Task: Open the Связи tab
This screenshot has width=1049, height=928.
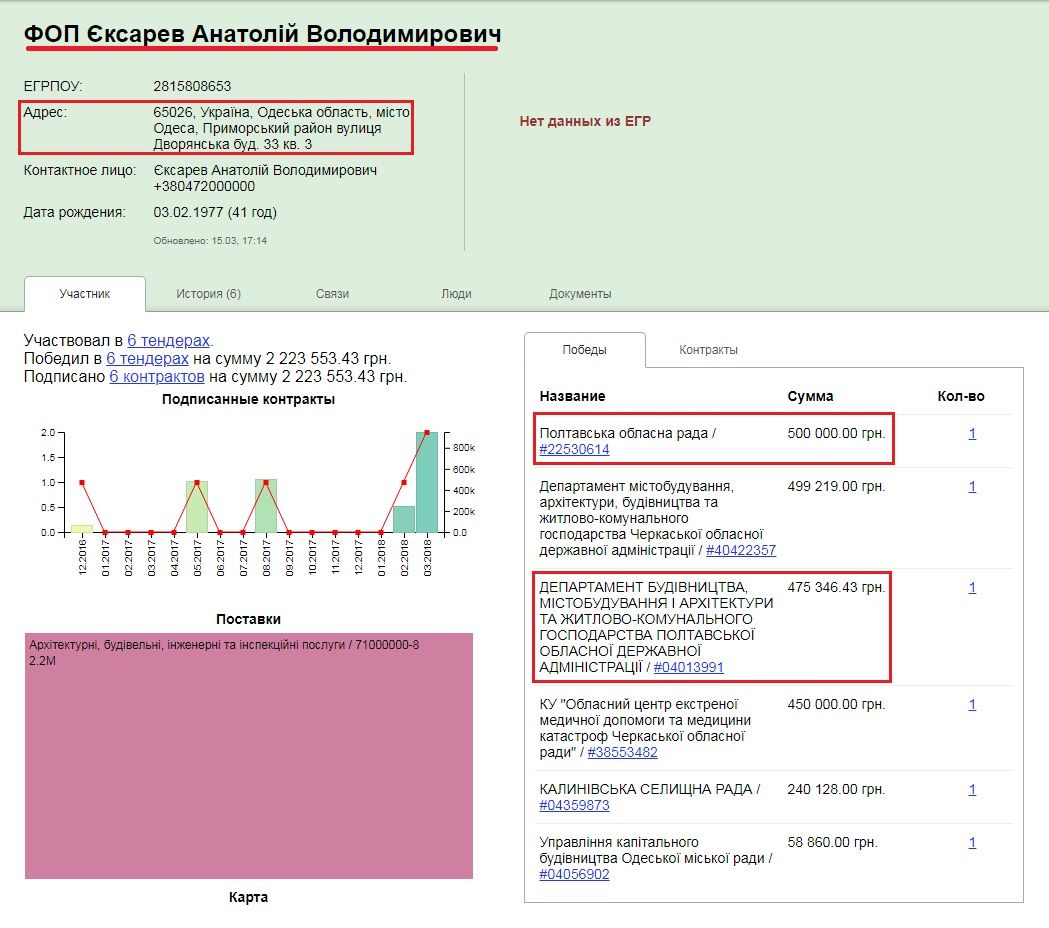Action: coord(332,294)
